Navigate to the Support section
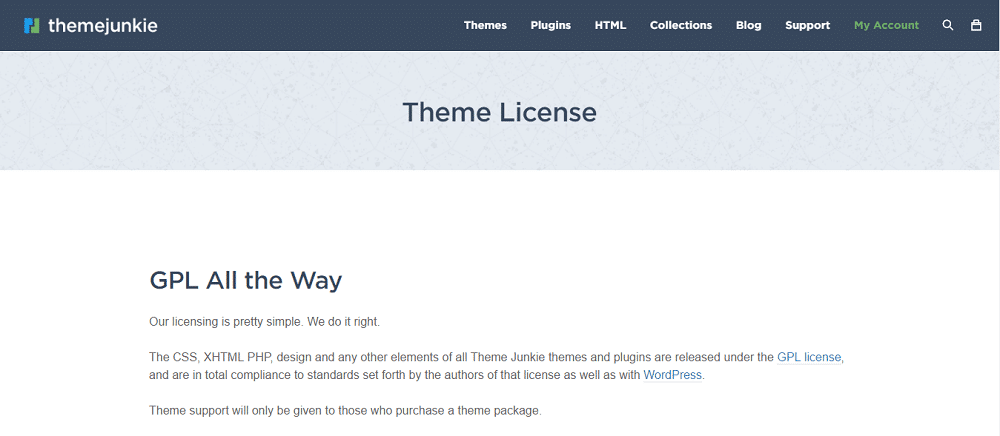This screenshot has height=436, width=1000. tap(807, 25)
